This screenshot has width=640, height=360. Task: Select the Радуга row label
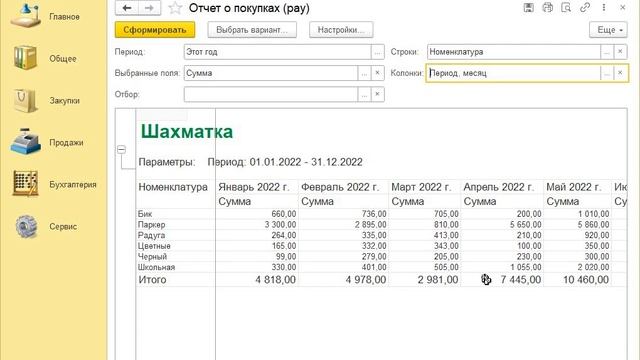pos(151,235)
